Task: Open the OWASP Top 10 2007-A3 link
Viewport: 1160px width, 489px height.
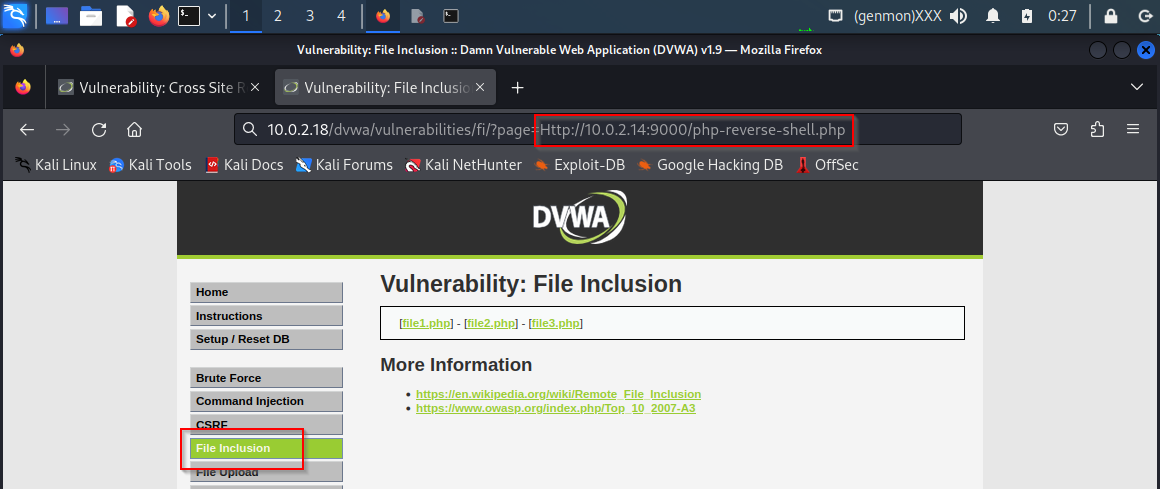Action: [x=556, y=408]
